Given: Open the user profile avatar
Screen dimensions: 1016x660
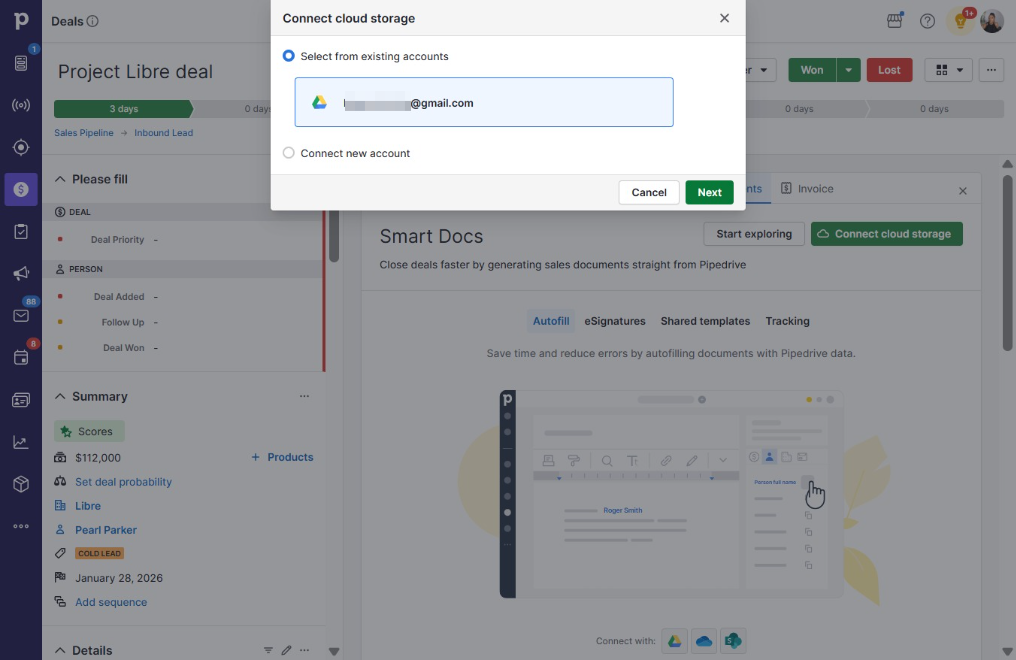Looking at the screenshot, I should [991, 21].
